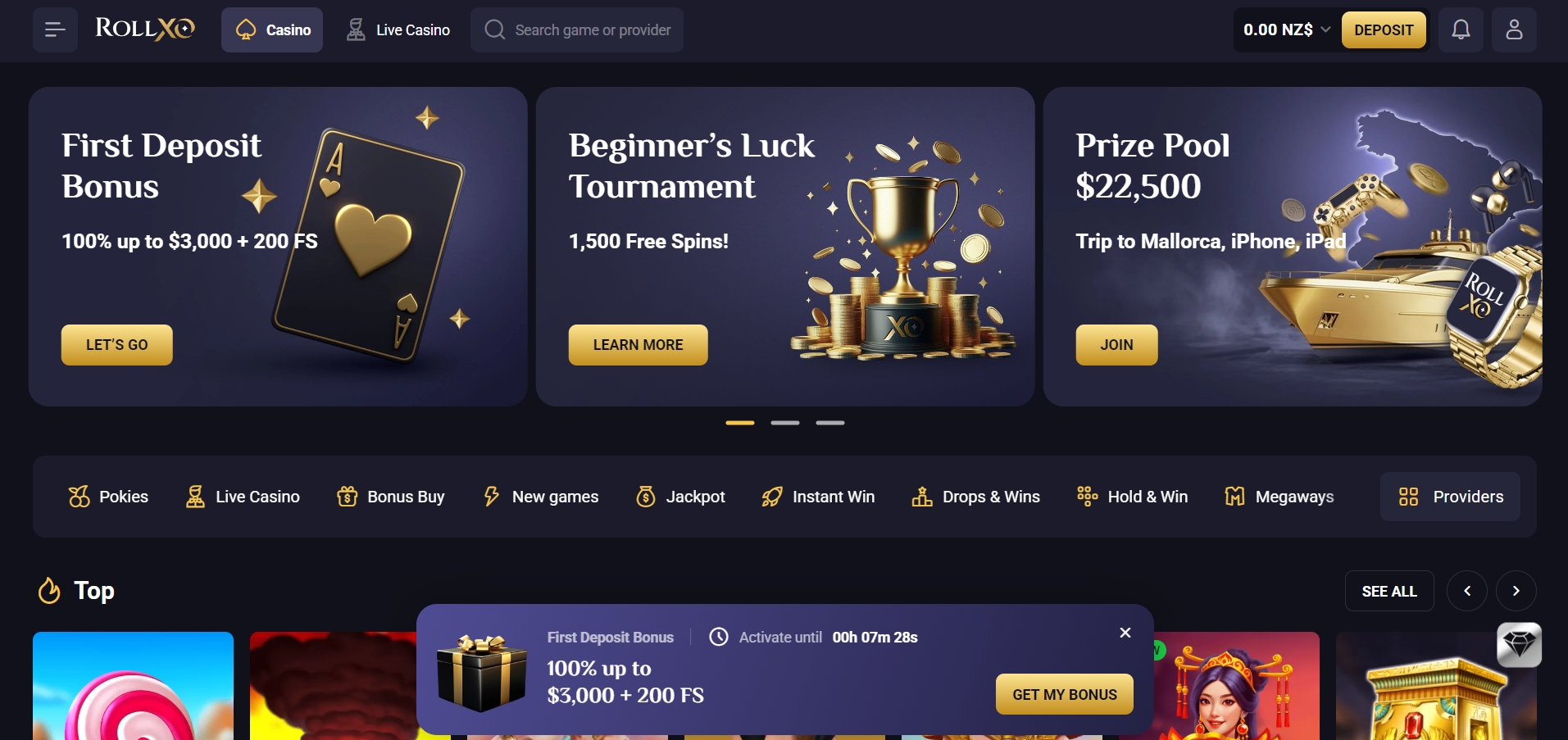
Task: Open notifications bell
Action: tap(1461, 30)
